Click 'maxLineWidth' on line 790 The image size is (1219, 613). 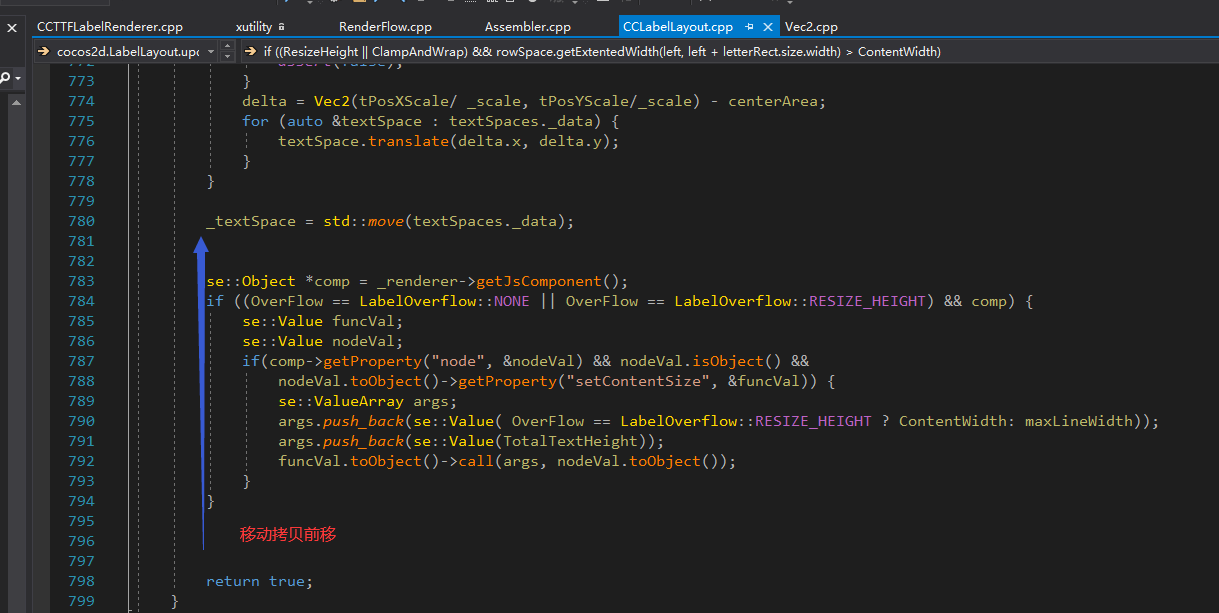pyautogui.click(x=1079, y=421)
